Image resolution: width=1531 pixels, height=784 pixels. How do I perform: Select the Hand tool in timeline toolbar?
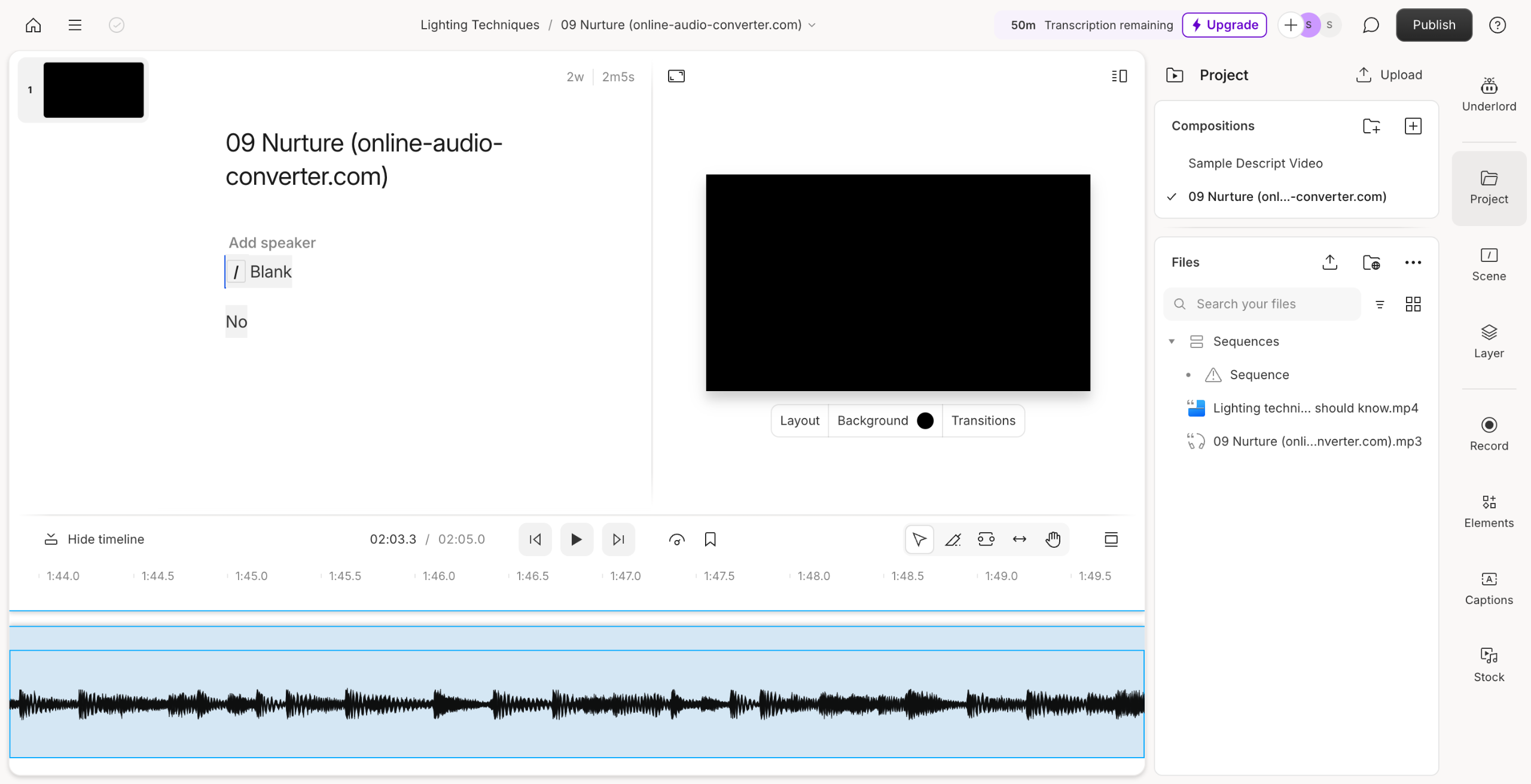1053,539
